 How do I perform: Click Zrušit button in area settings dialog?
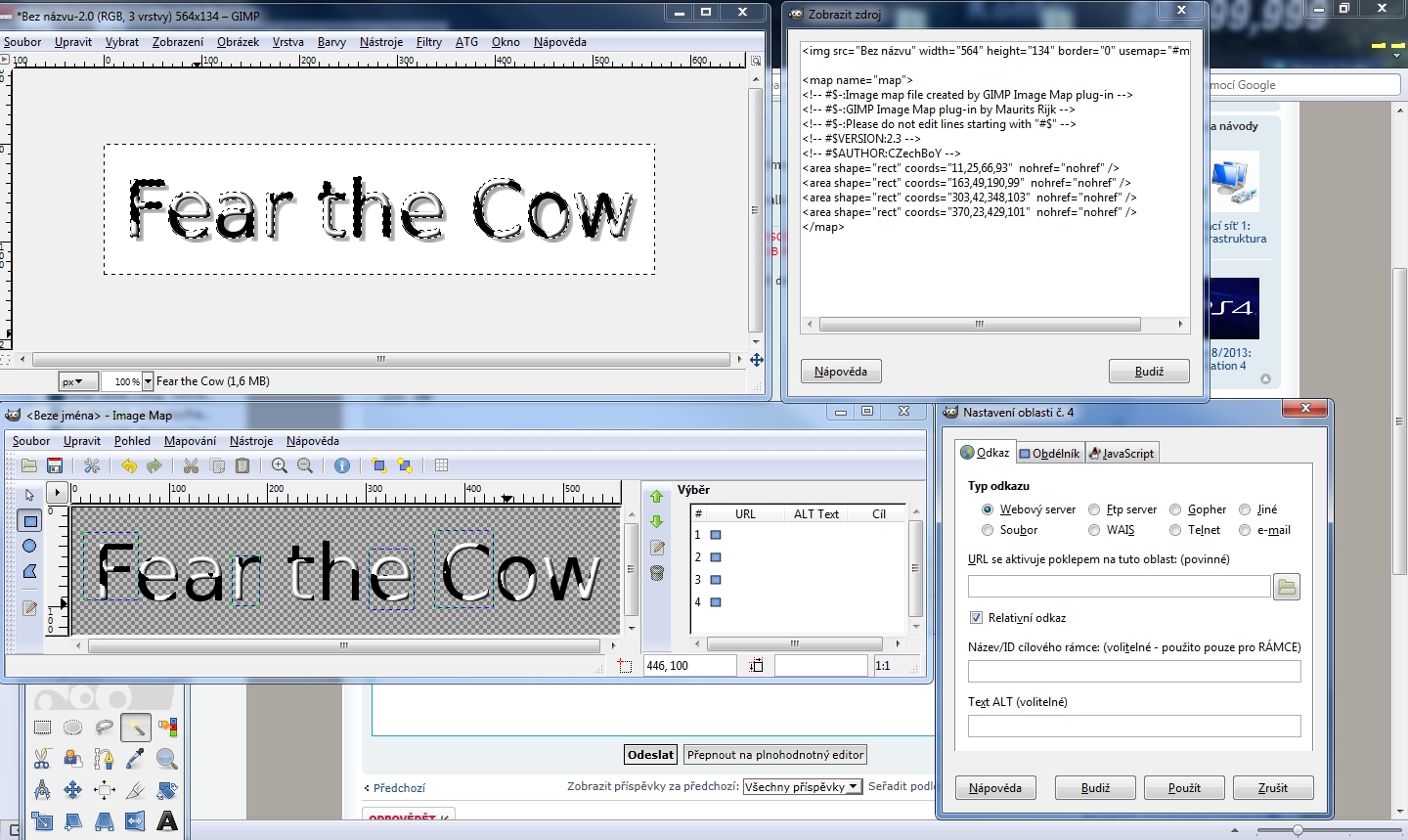tap(1273, 788)
